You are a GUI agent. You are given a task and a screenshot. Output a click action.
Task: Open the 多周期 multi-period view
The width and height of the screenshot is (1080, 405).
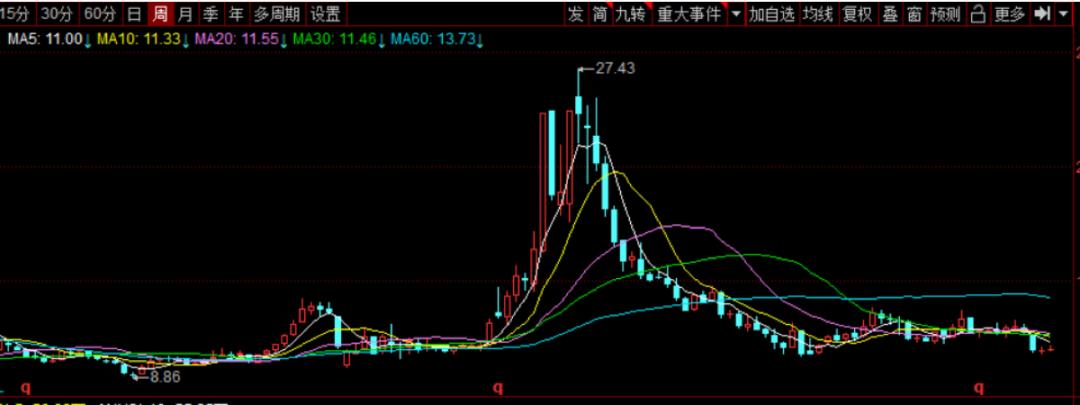277,14
